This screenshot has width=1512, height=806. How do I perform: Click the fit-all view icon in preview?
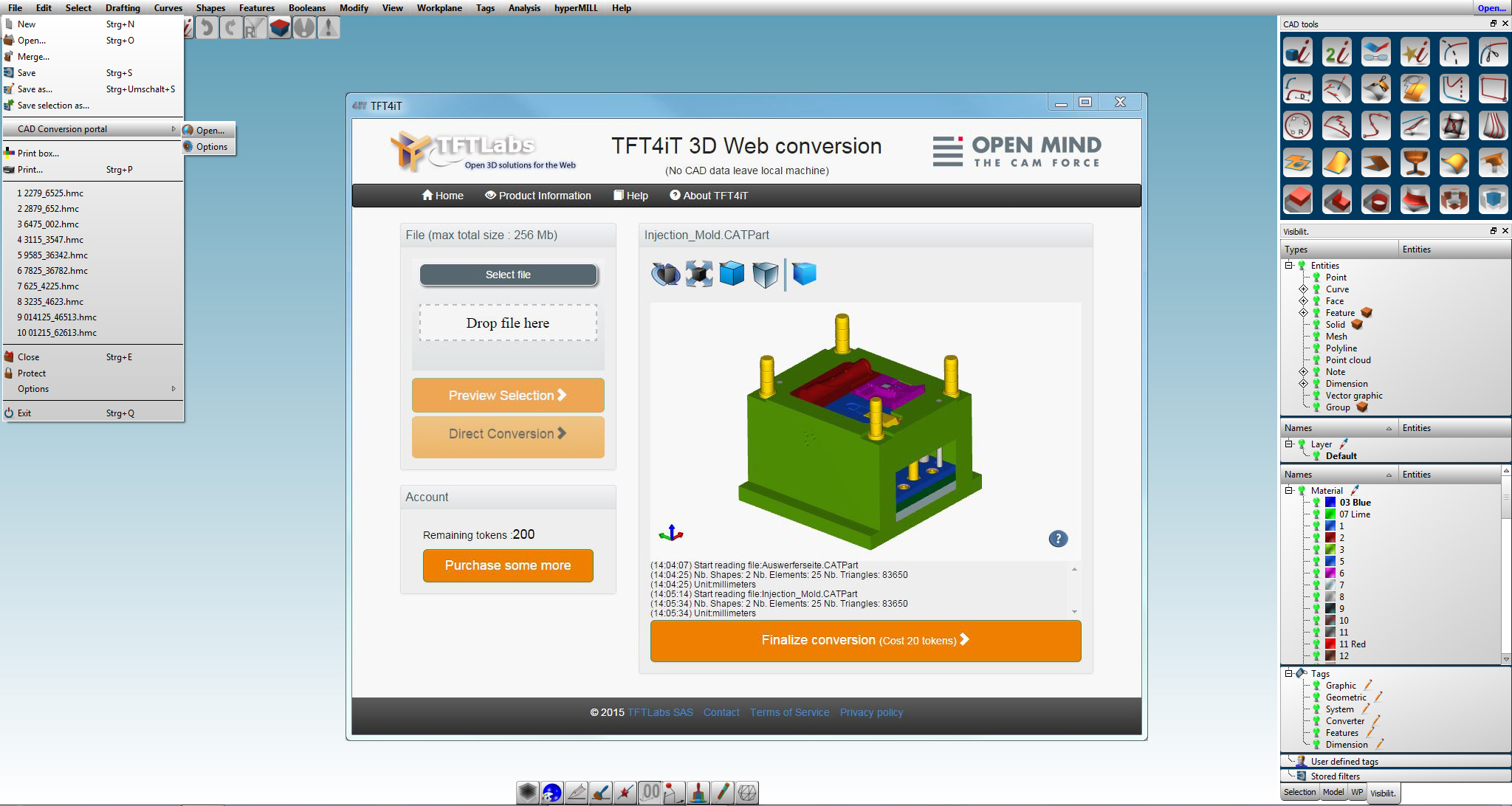(x=698, y=274)
